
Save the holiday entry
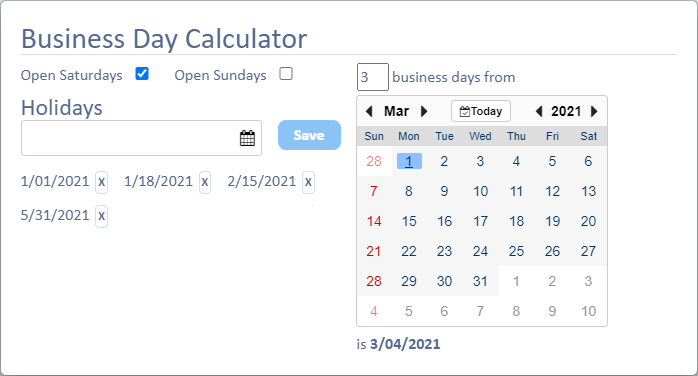tap(309, 135)
